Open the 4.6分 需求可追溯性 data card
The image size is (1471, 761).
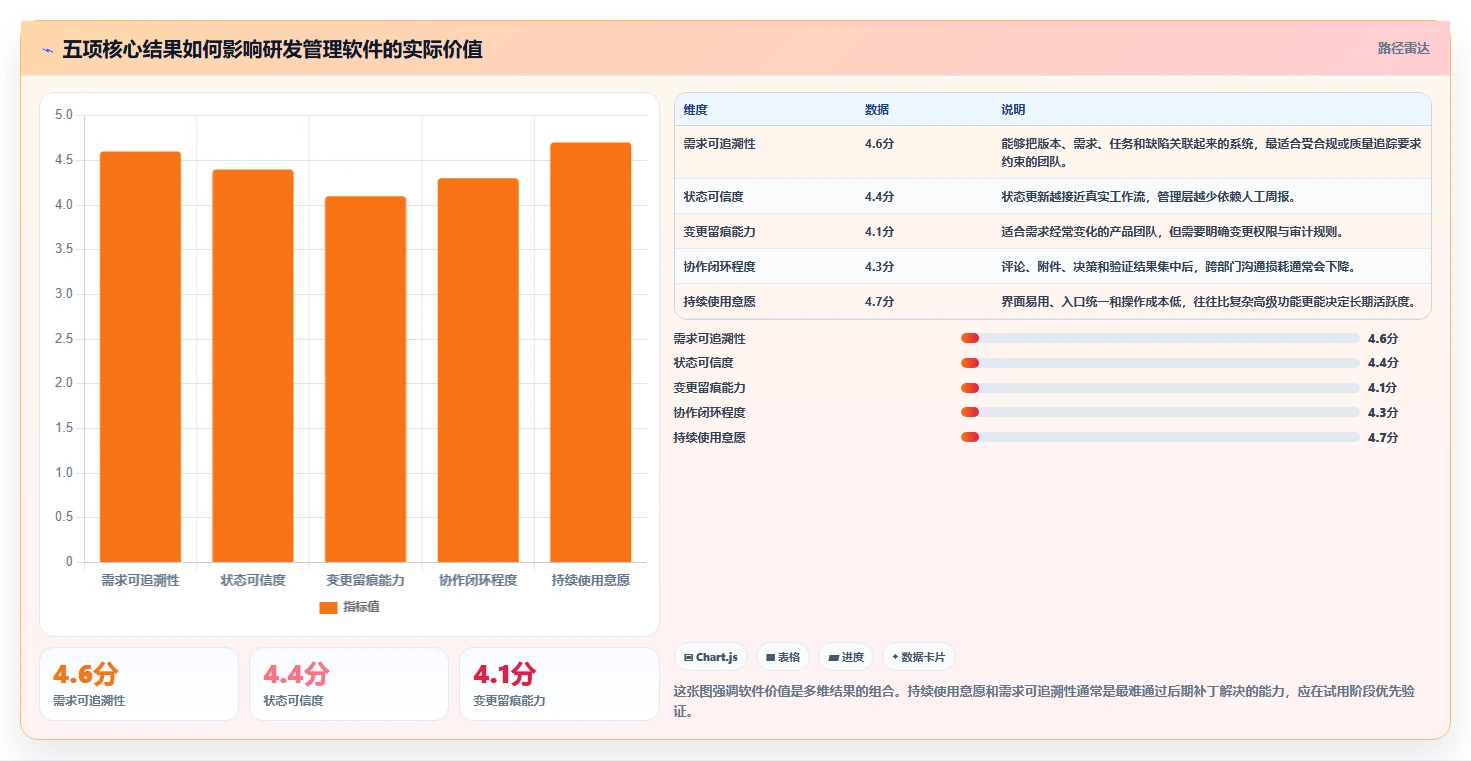139,684
